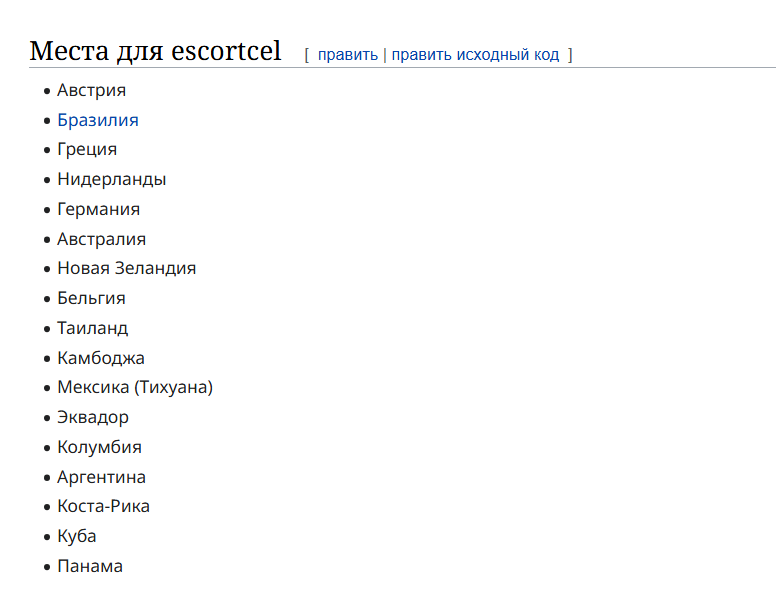Click the Колумбия list entry

[x=99, y=447]
